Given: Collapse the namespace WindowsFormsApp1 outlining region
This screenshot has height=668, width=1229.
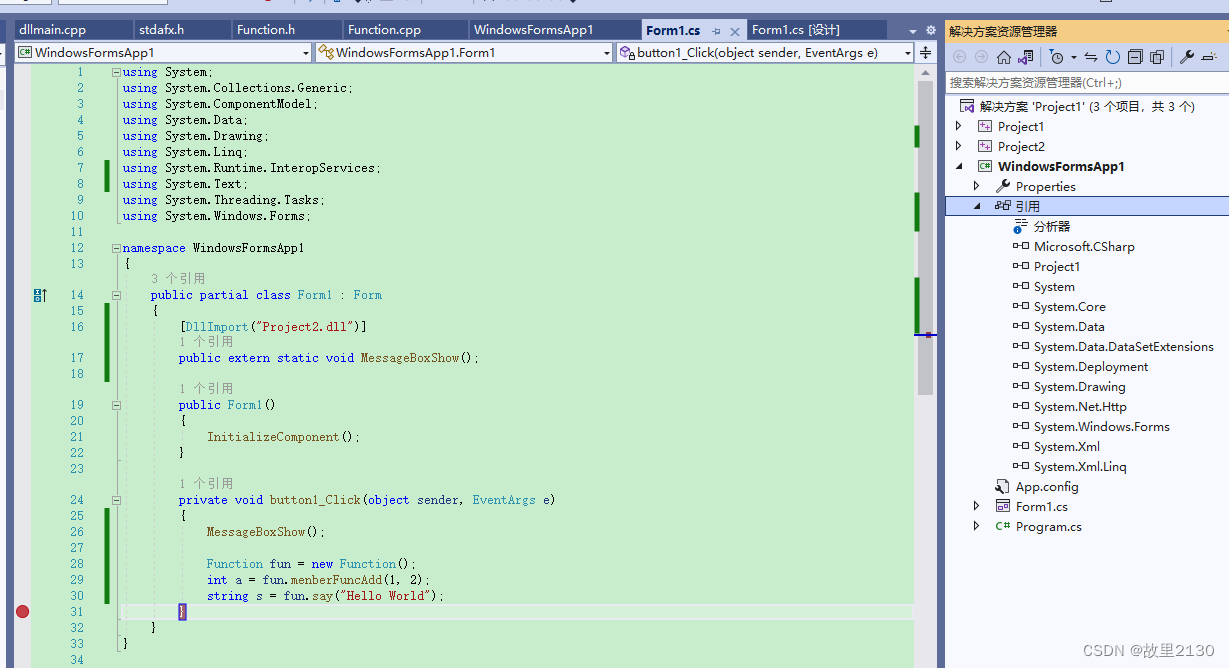Looking at the screenshot, I should click(x=116, y=247).
